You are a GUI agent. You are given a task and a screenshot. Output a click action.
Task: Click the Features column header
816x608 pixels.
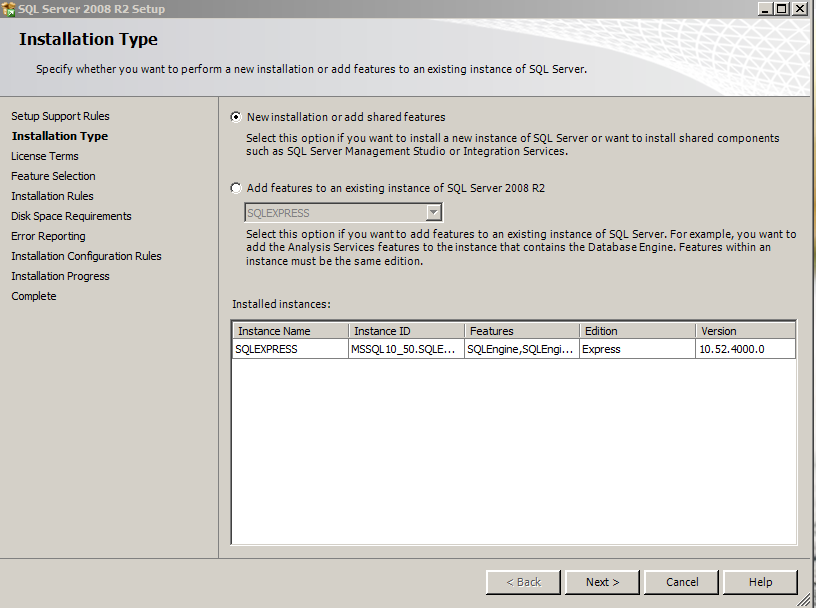click(522, 331)
